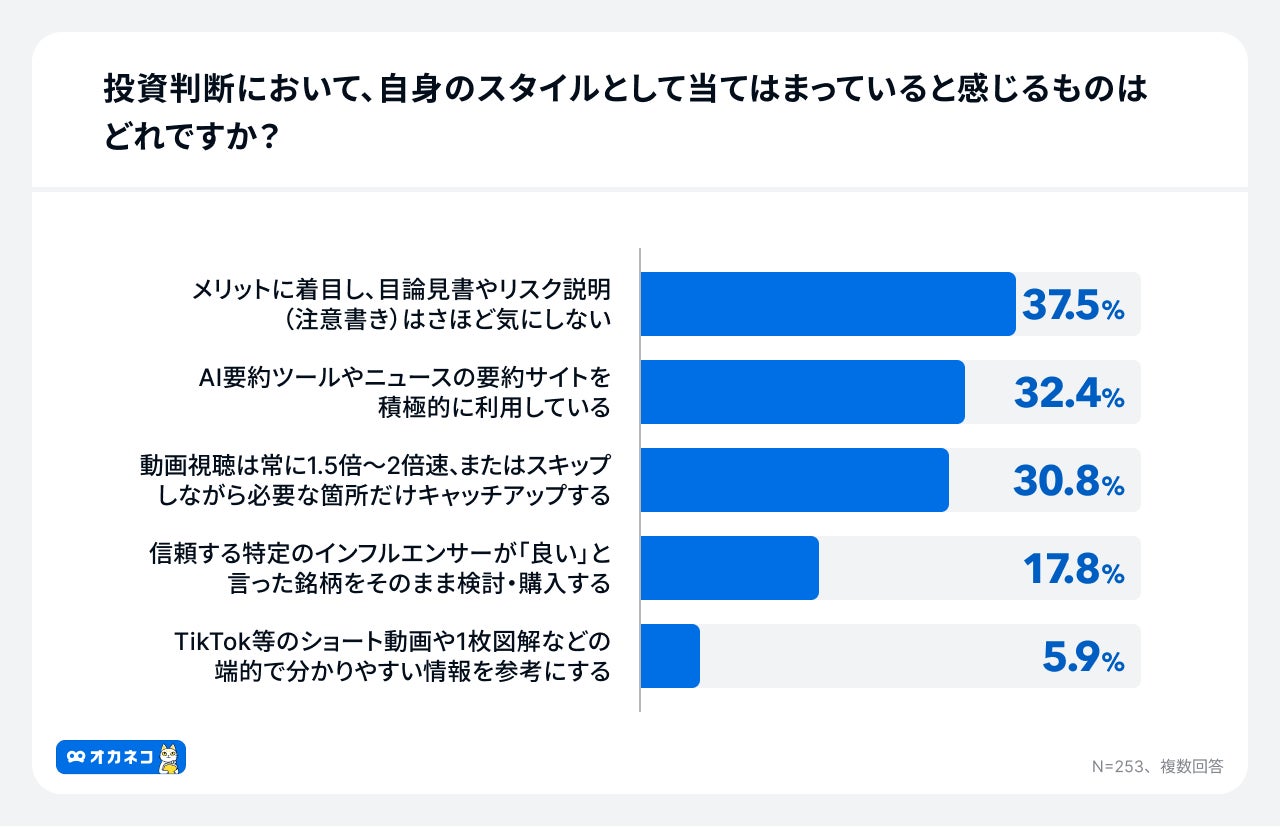
Task: Select the blue bar for 37.5%
Action: pos(827,304)
